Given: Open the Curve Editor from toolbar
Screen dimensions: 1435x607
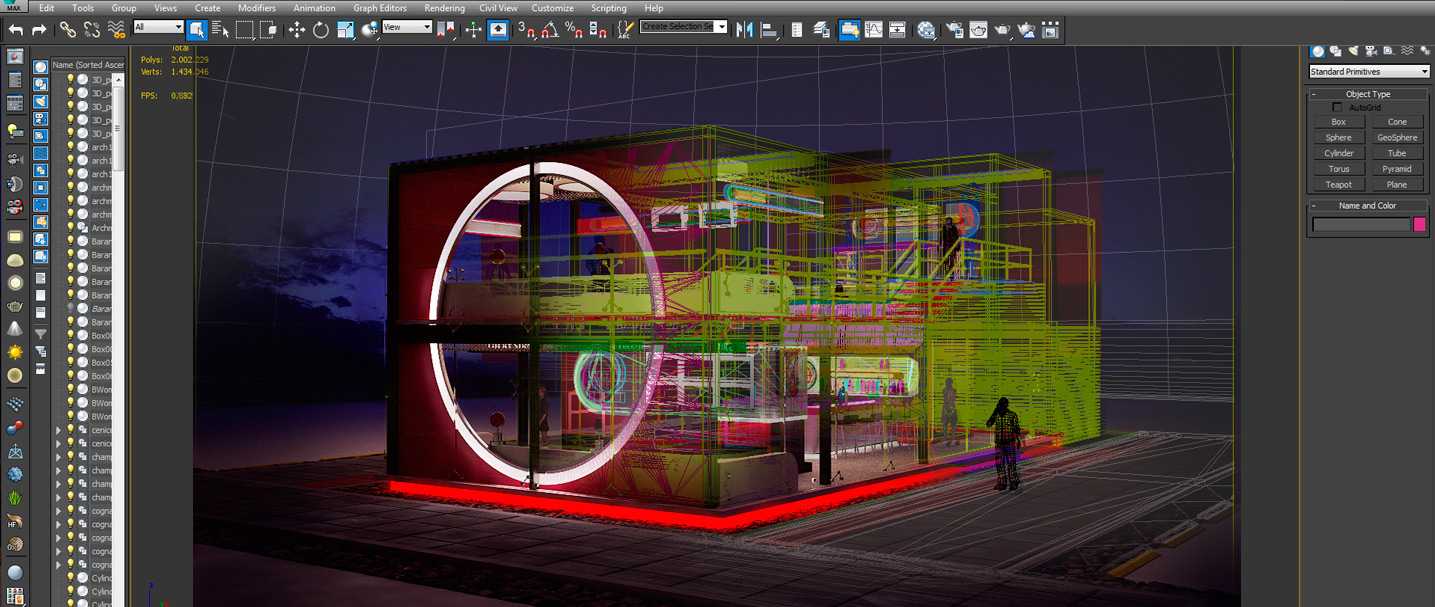Looking at the screenshot, I should 873,29.
